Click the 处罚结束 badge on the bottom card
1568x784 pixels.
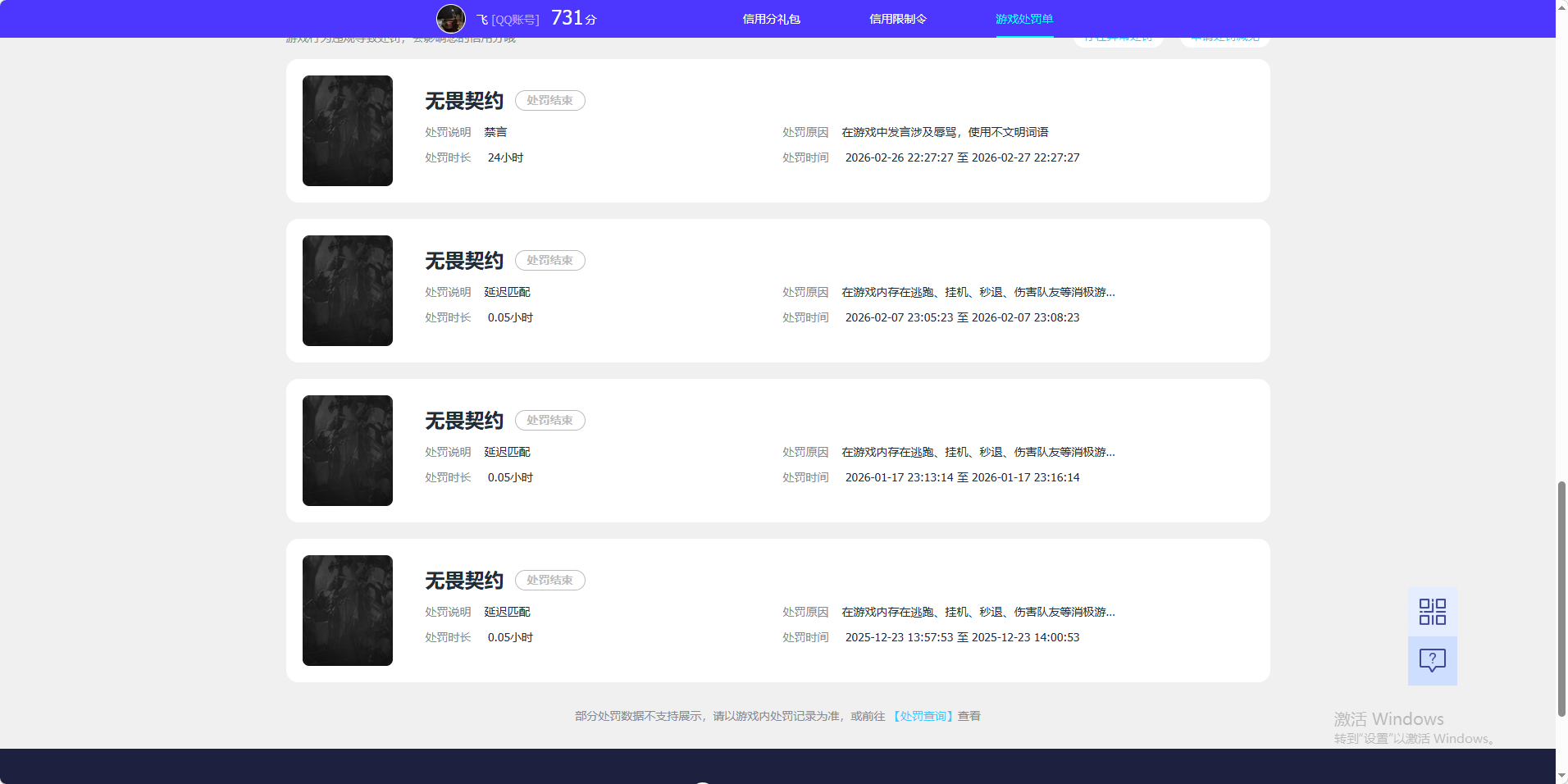tap(549, 580)
